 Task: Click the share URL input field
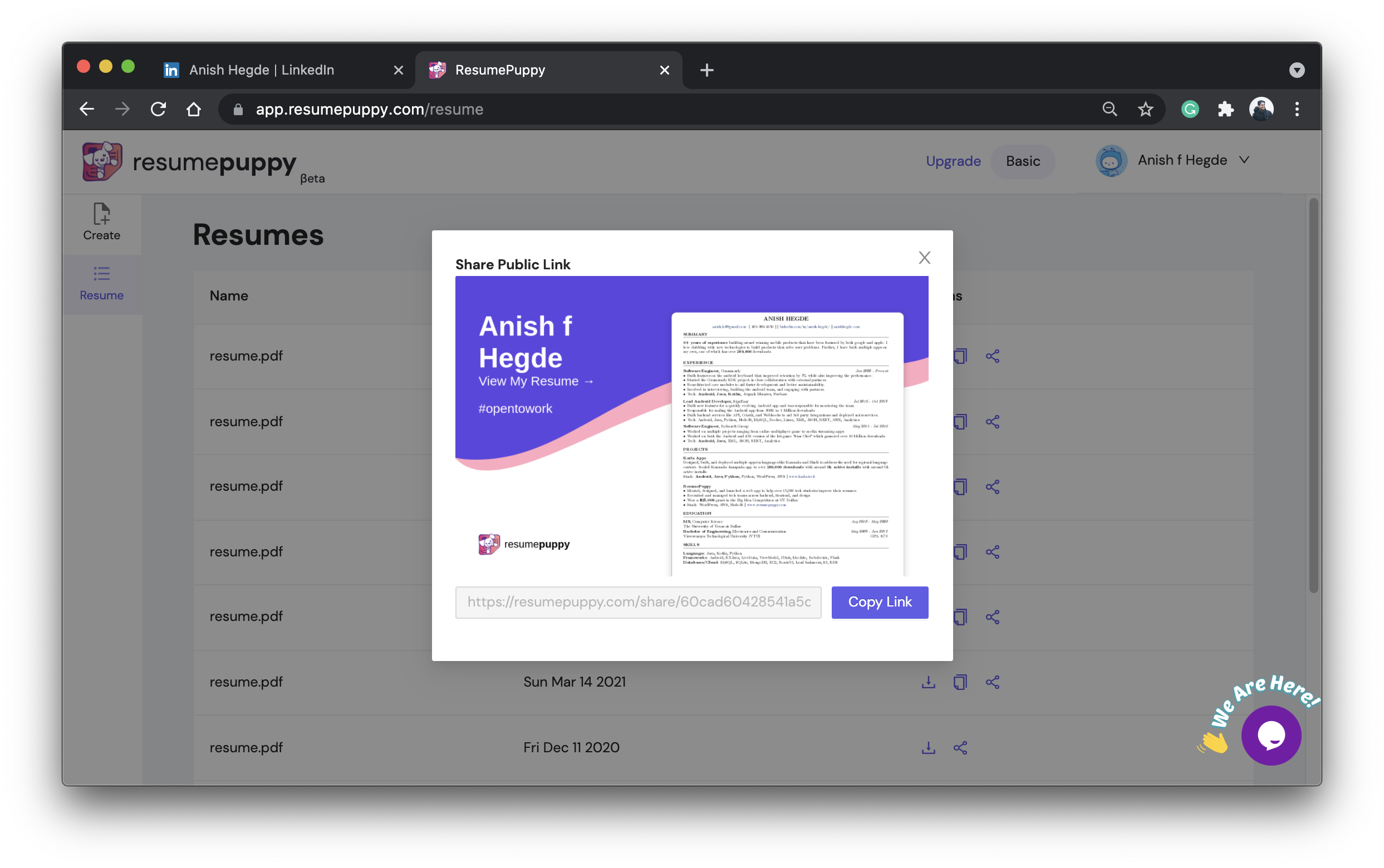638,601
